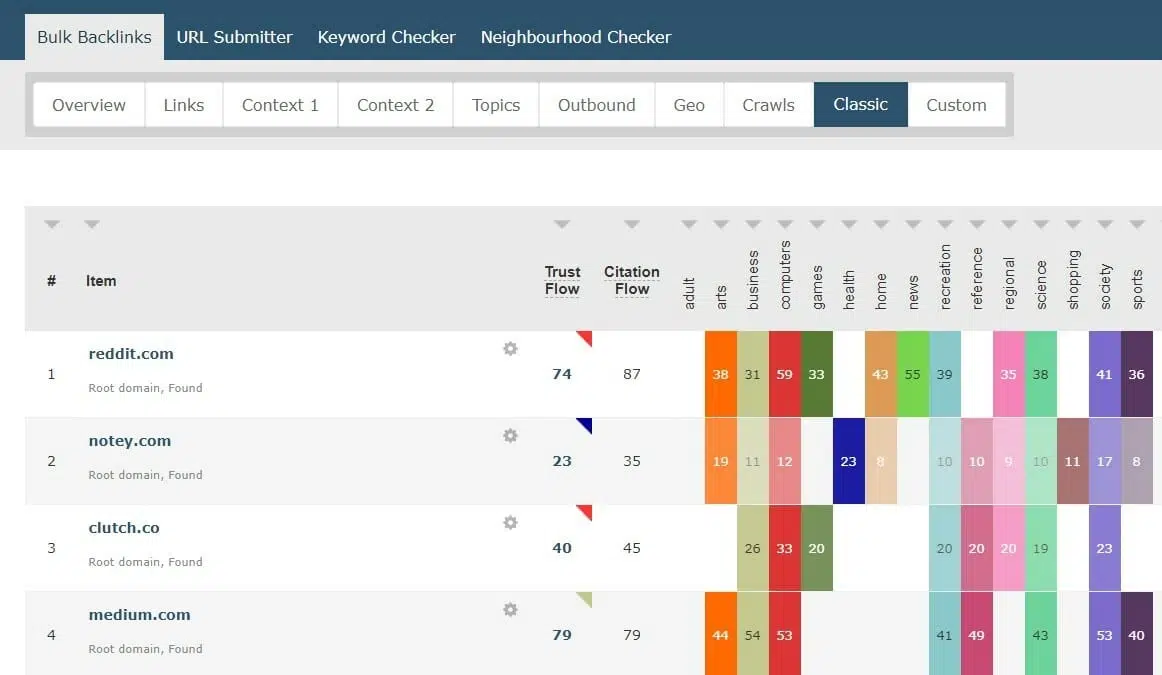Click notey.com Citation Flow value 35
Image resolution: width=1162 pixels, height=675 pixels.
click(x=631, y=461)
